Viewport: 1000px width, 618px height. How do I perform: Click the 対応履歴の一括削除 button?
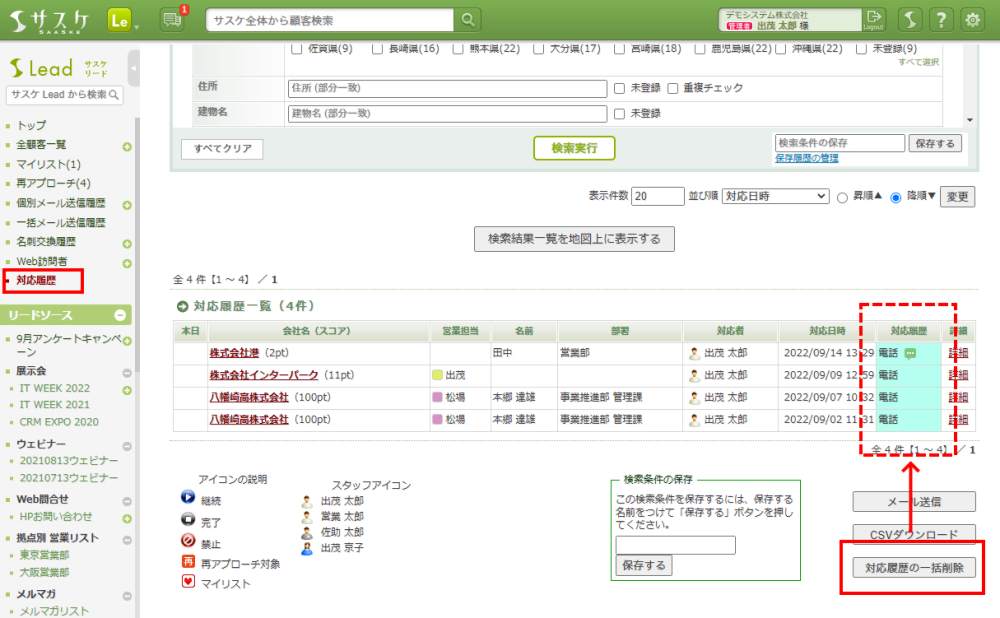(913, 568)
